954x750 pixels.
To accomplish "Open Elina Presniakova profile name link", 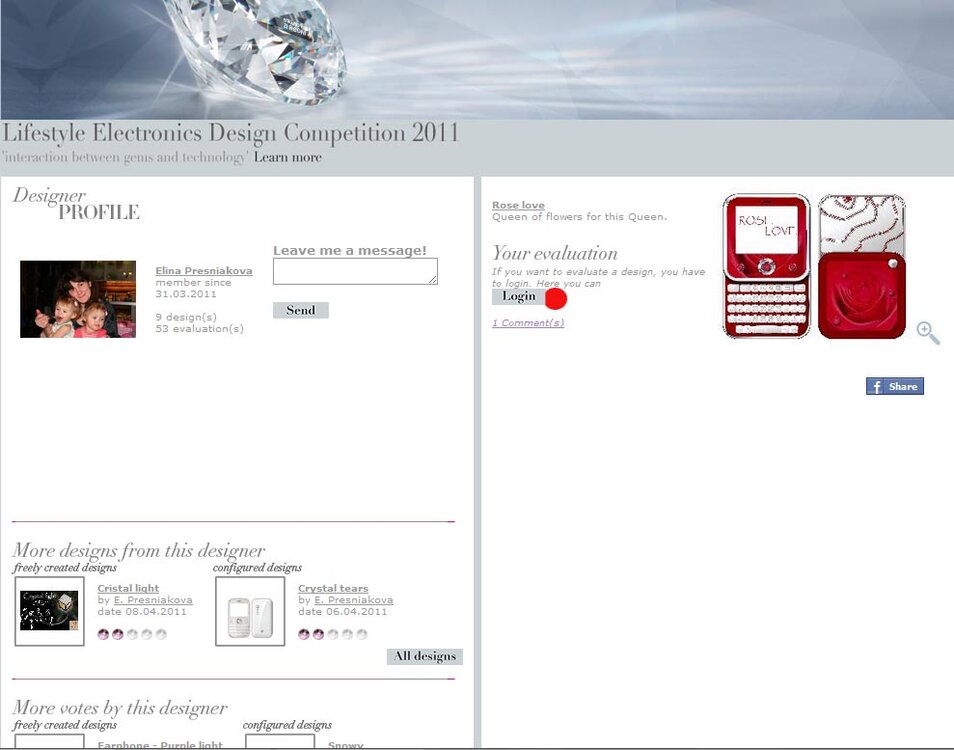I will [x=204, y=271].
